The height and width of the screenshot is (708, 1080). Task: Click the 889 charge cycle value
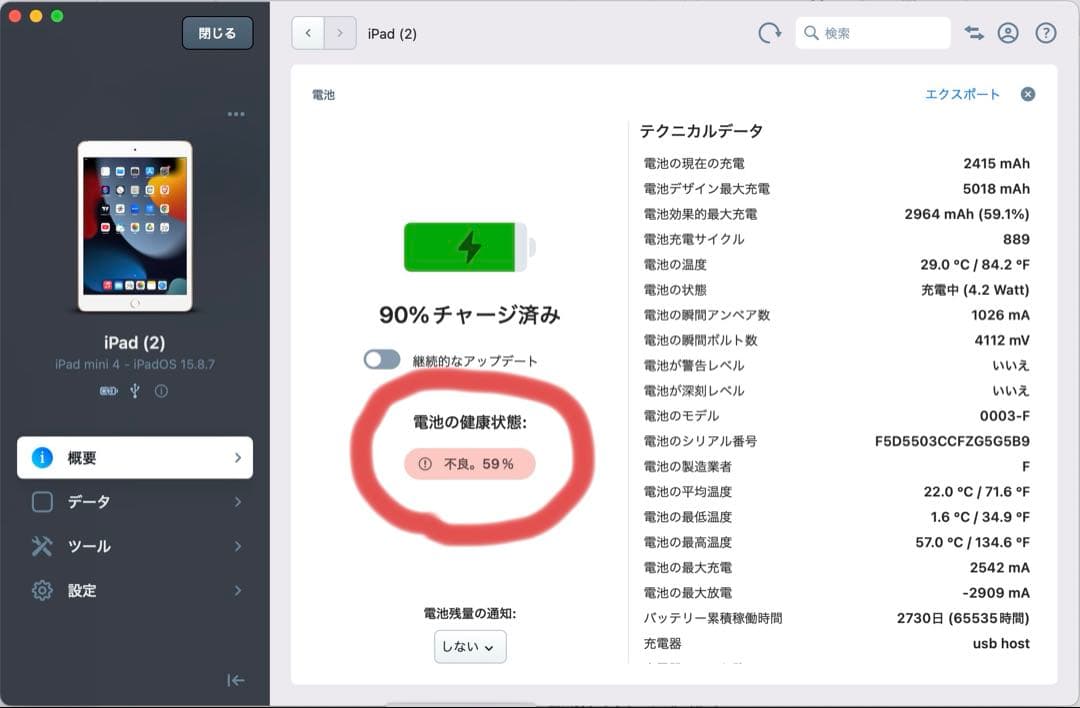1016,239
